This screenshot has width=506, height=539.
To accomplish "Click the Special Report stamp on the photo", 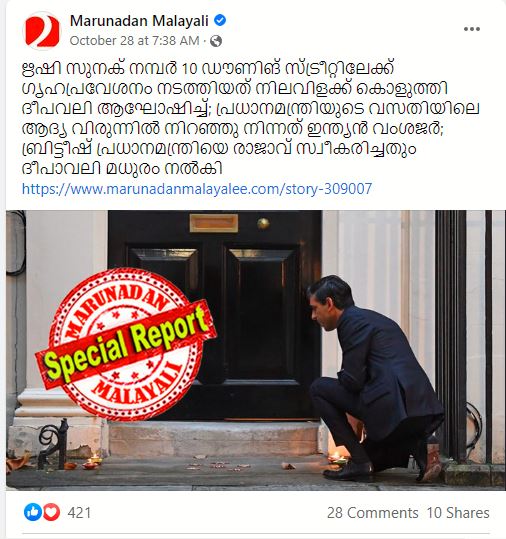I will pos(126,344).
